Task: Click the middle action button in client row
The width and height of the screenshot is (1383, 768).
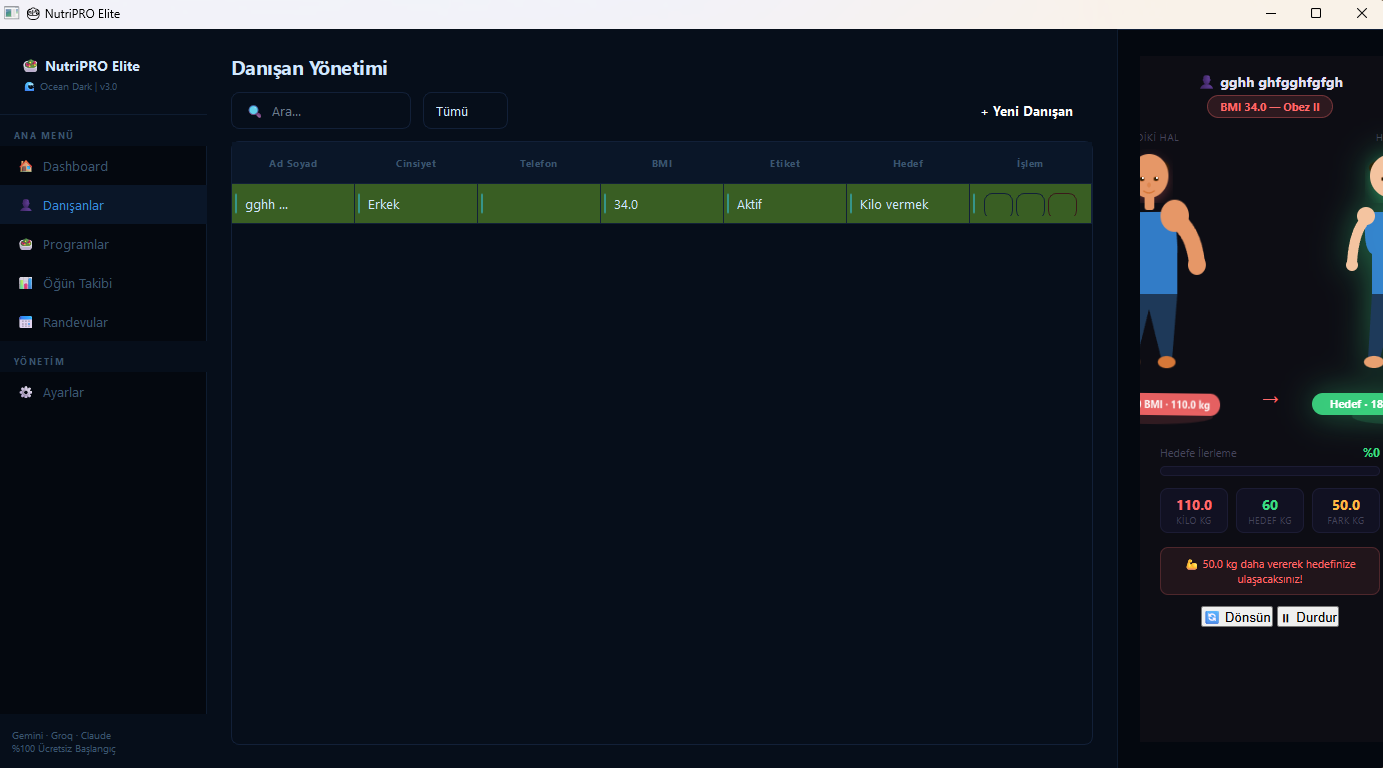Action: [1030, 205]
